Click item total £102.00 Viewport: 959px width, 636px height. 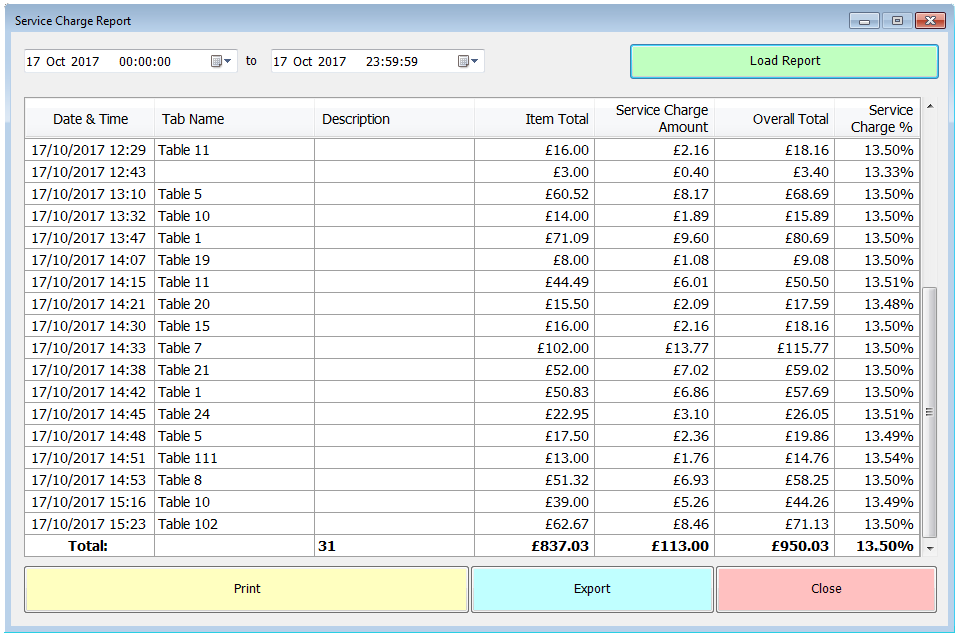tap(535, 348)
